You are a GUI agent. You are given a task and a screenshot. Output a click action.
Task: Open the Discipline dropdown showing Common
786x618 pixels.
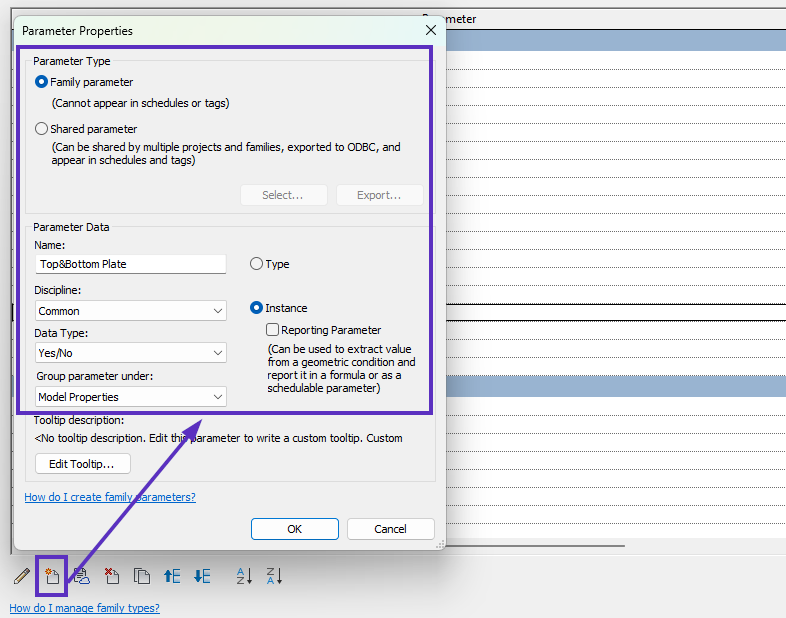coord(131,311)
